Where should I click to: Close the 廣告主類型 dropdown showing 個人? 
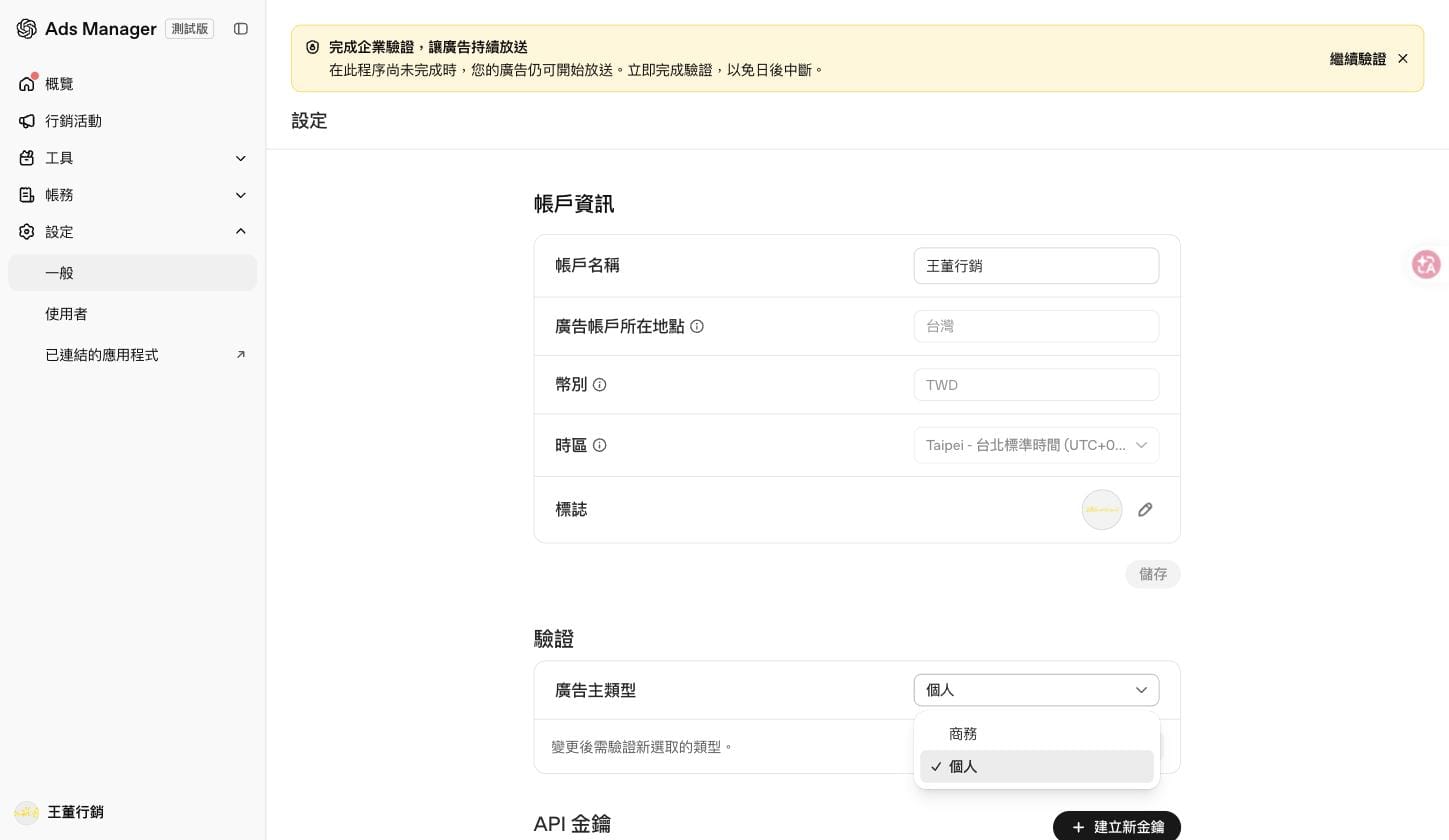[1036, 690]
